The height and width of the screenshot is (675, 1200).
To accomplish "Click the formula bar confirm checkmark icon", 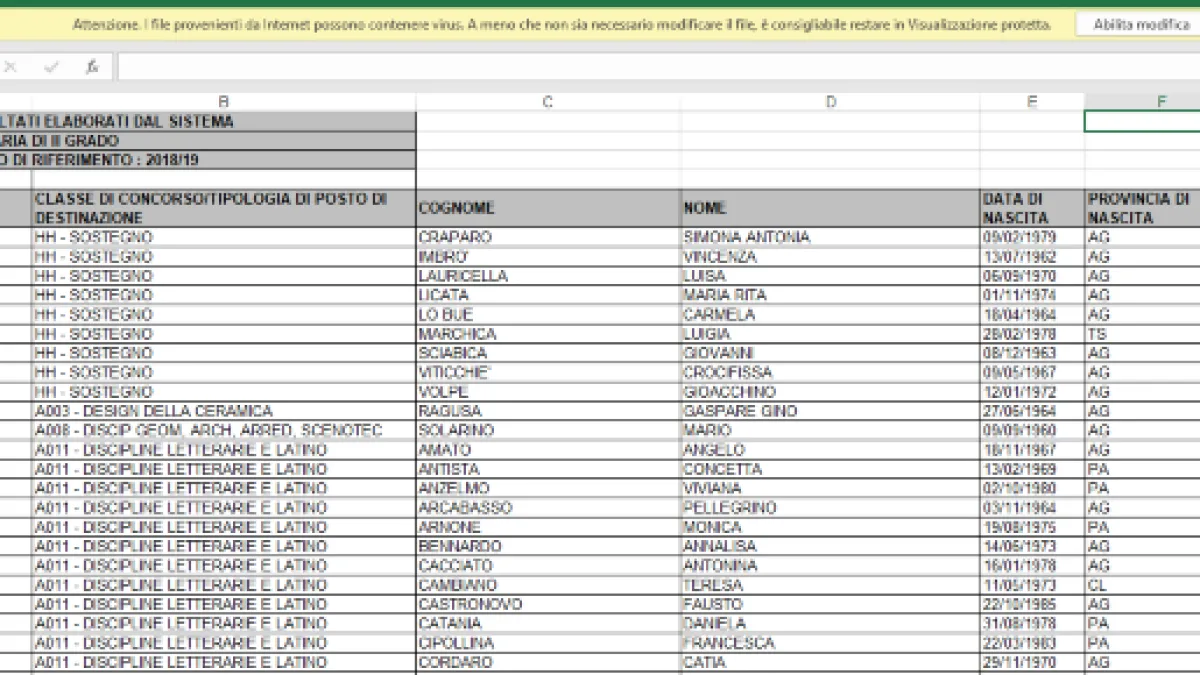I will [x=51, y=67].
